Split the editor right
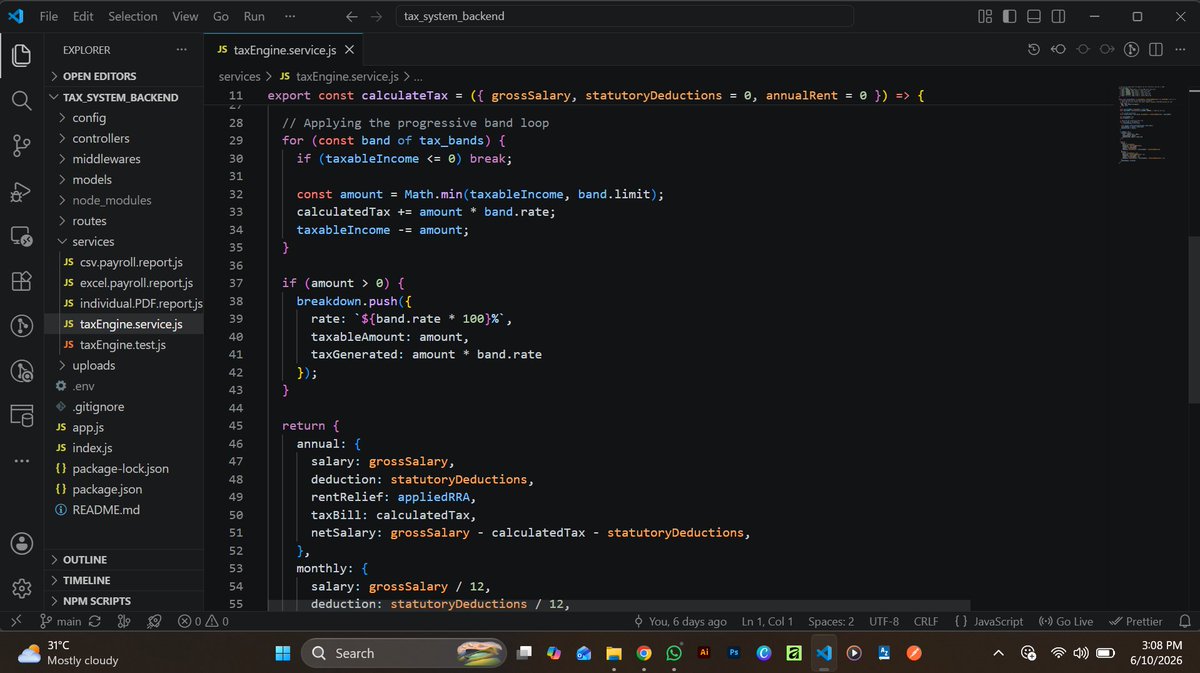The width and height of the screenshot is (1200, 673). (x=1156, y=50)
